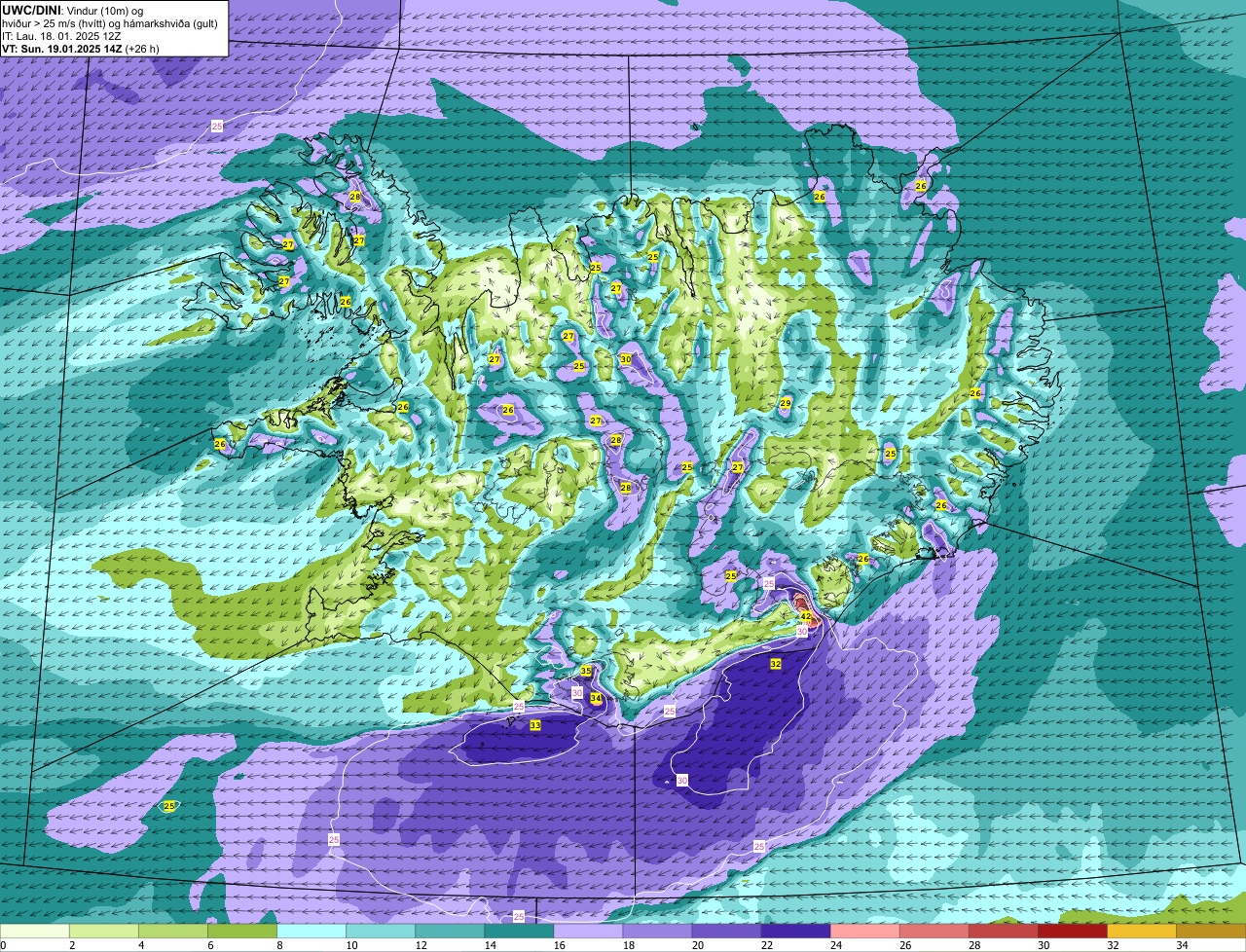Select the yellow 35 gust label
1246x952 pixels.
[x=586, y=672]
